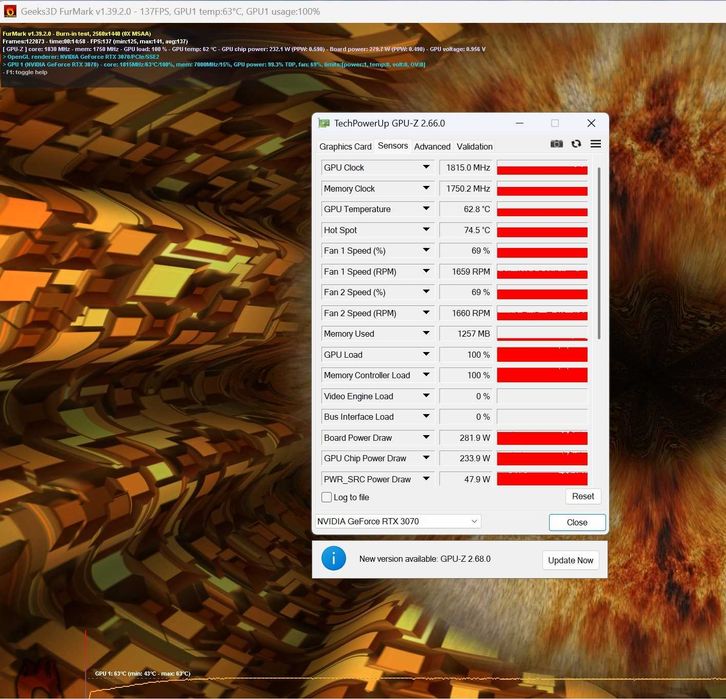Switch to the Graphics Card tab
This screenshot has width=726, height=699.
pos(345,146)
